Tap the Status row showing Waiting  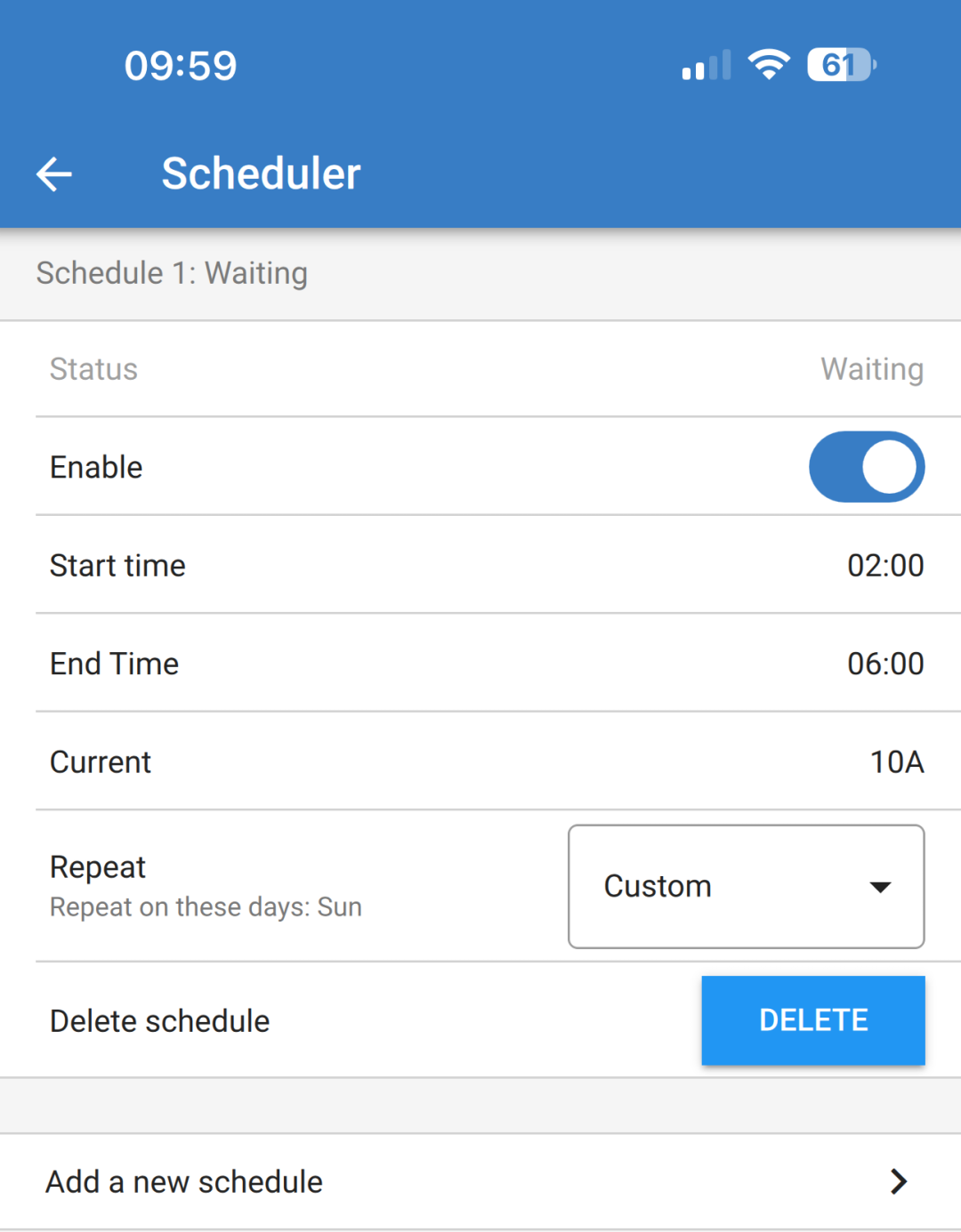tap(480, 369)
